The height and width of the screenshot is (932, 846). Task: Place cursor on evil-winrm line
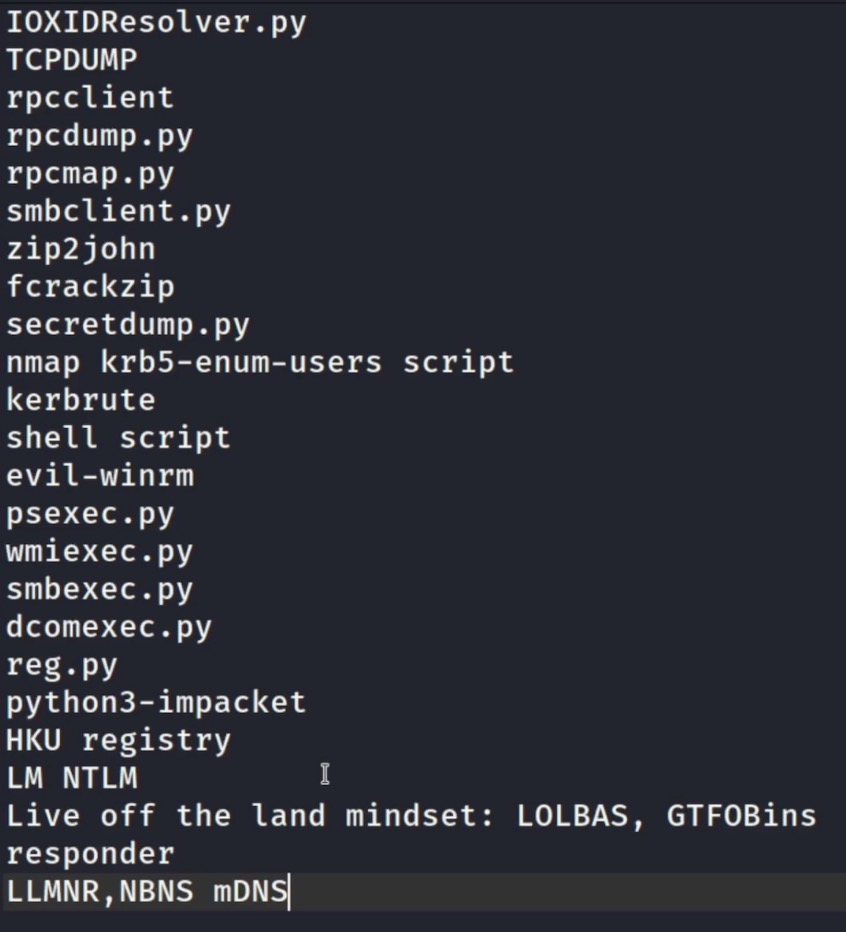100,476
